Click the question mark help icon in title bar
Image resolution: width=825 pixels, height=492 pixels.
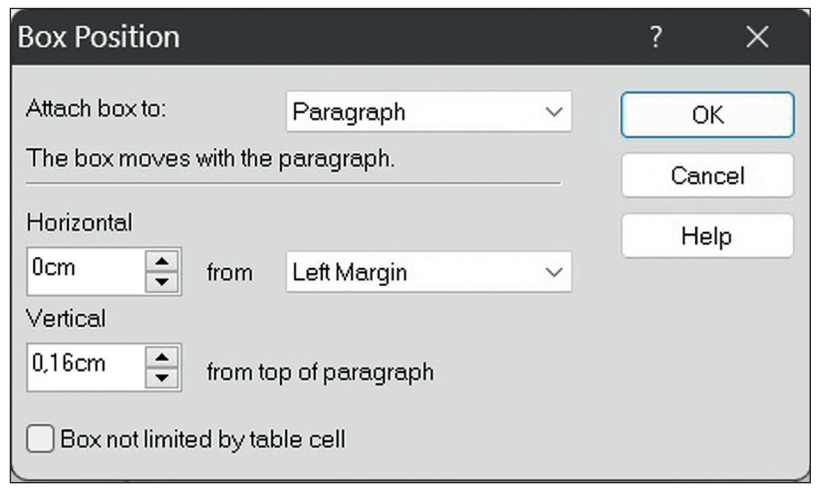click(x=656, y=38)
